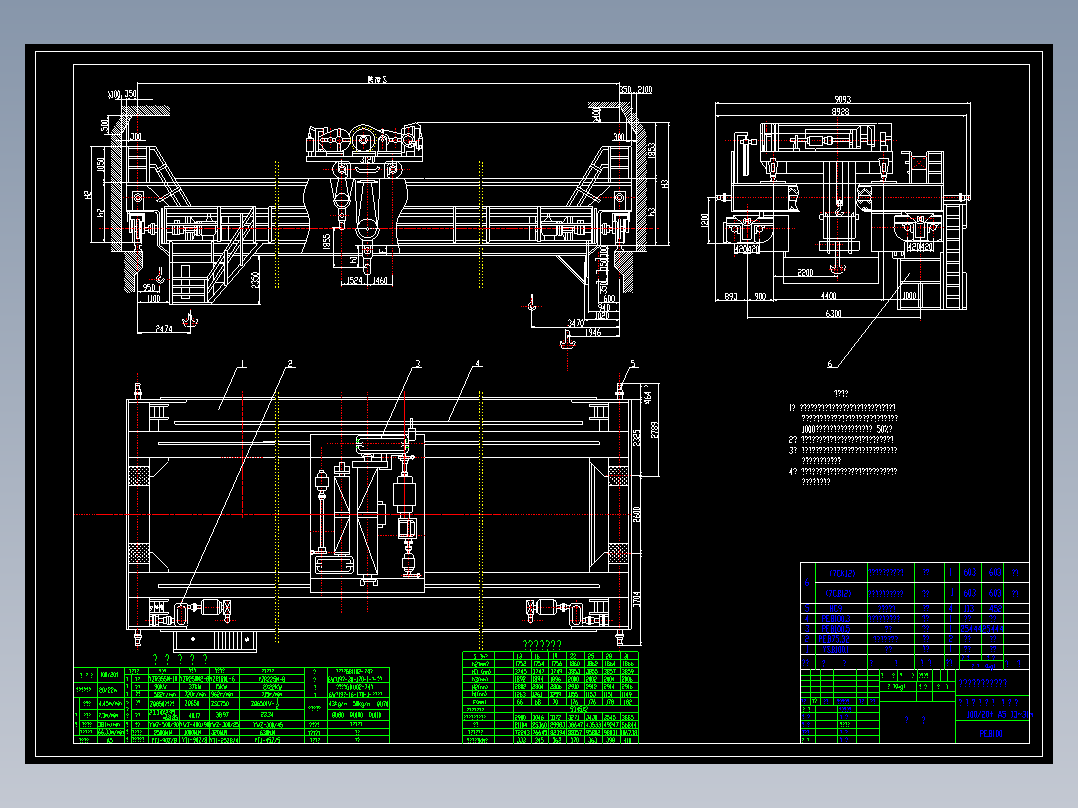
Task: Select the 3470 dimension text
Action: pos(575,323)
